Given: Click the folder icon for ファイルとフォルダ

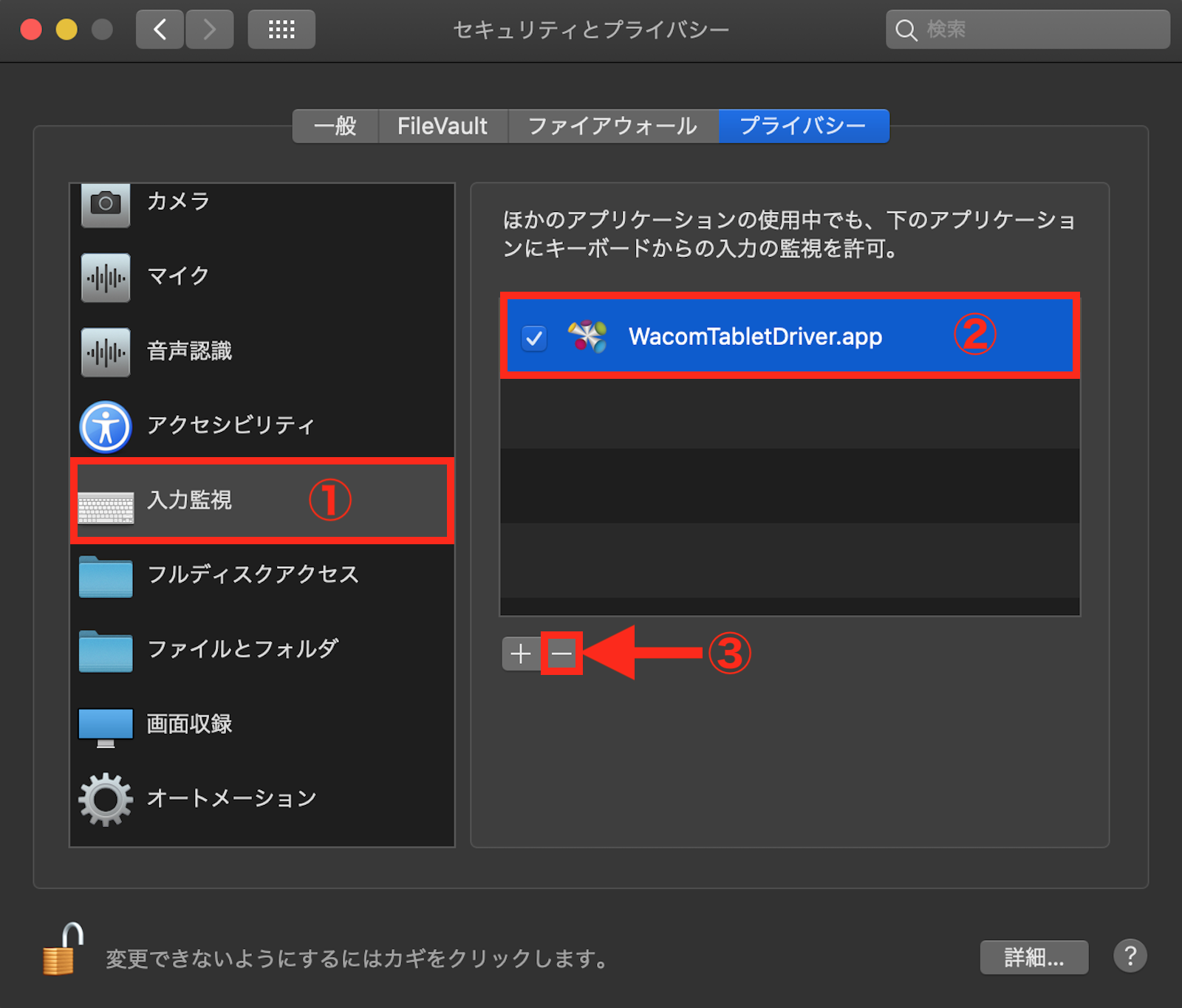Looking at the screenshot, I should (x=106, y=651).
